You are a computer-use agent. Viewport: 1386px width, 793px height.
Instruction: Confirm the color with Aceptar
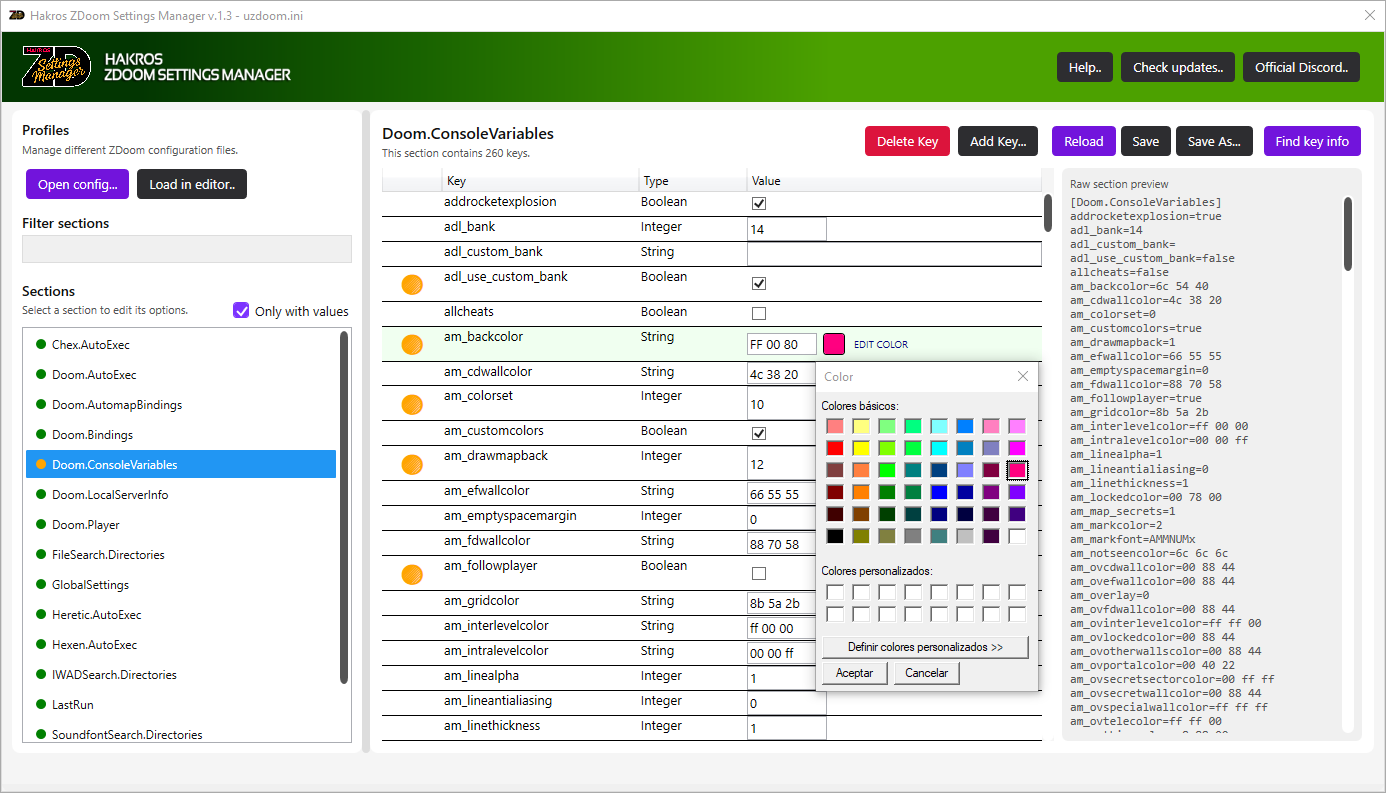(855, 673)
